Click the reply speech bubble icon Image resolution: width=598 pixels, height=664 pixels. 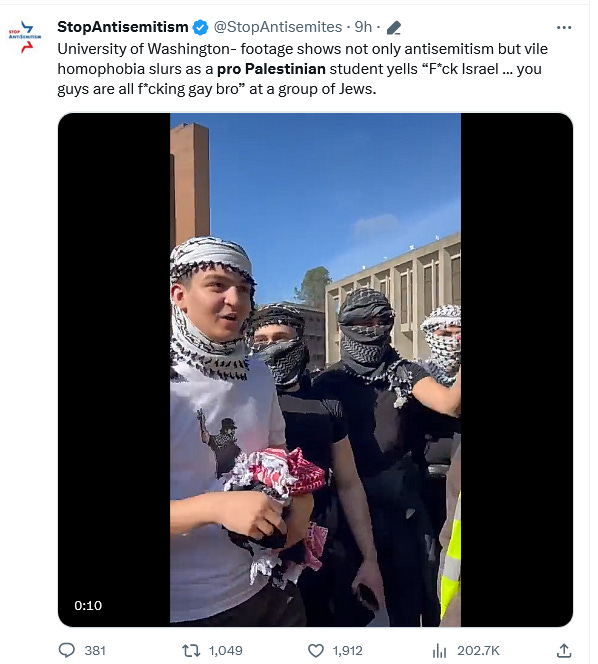66,650
